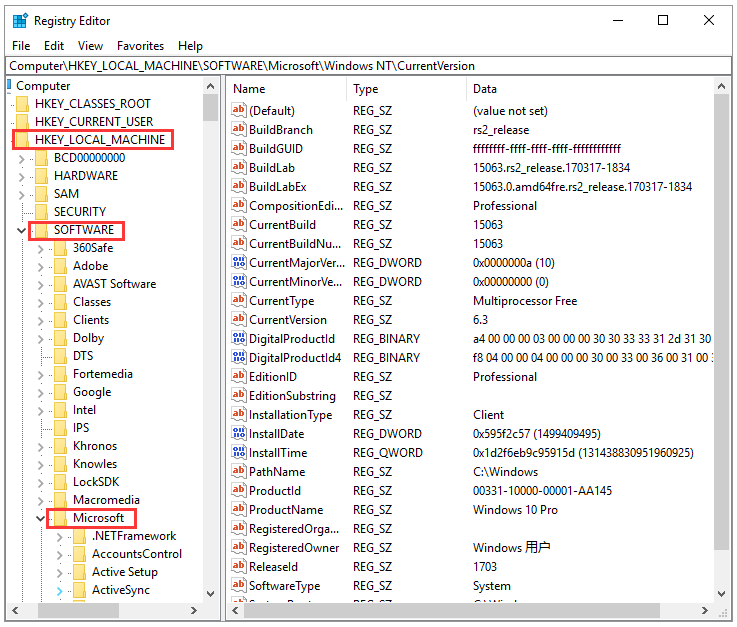Select the HKEY_CLASSES_ROOT folder icon
Image resolution: width=737 pixels, height=627 pixels.
pyautogui.click(x=23, y=103)
